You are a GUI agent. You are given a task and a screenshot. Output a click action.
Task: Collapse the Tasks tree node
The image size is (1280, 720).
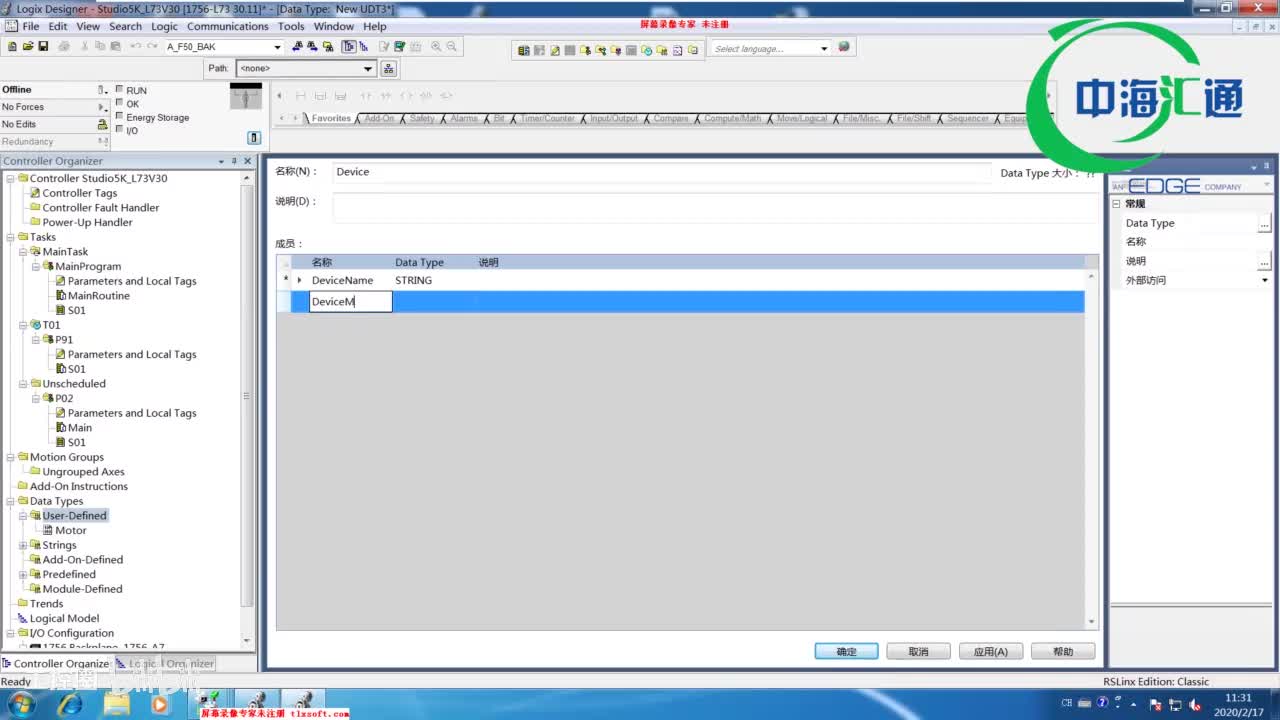pos(10,237)
